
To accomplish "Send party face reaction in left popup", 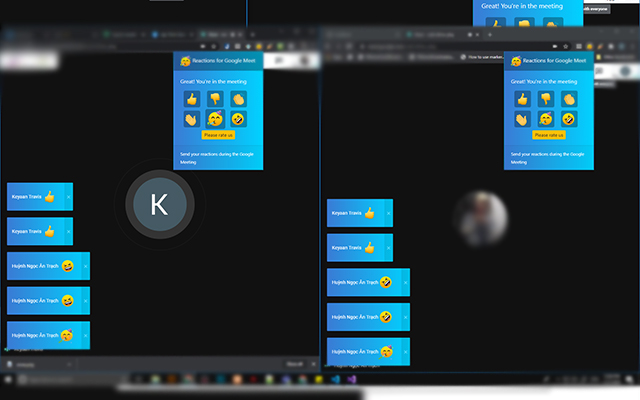I will point(214,119).
